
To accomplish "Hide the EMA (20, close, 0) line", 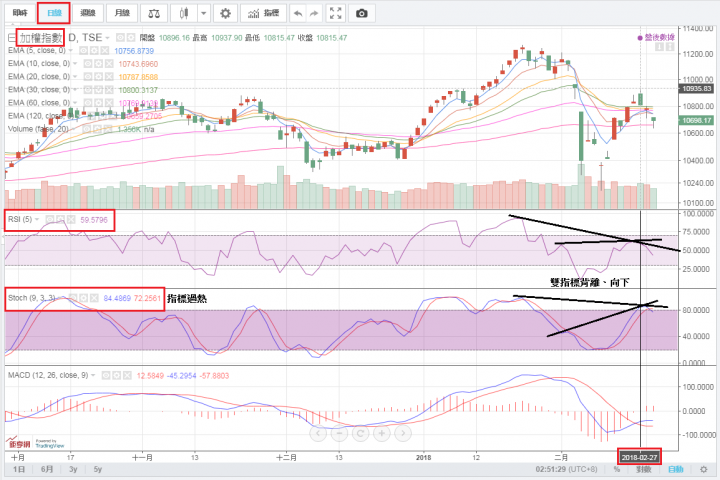I will tap(87, 77).
